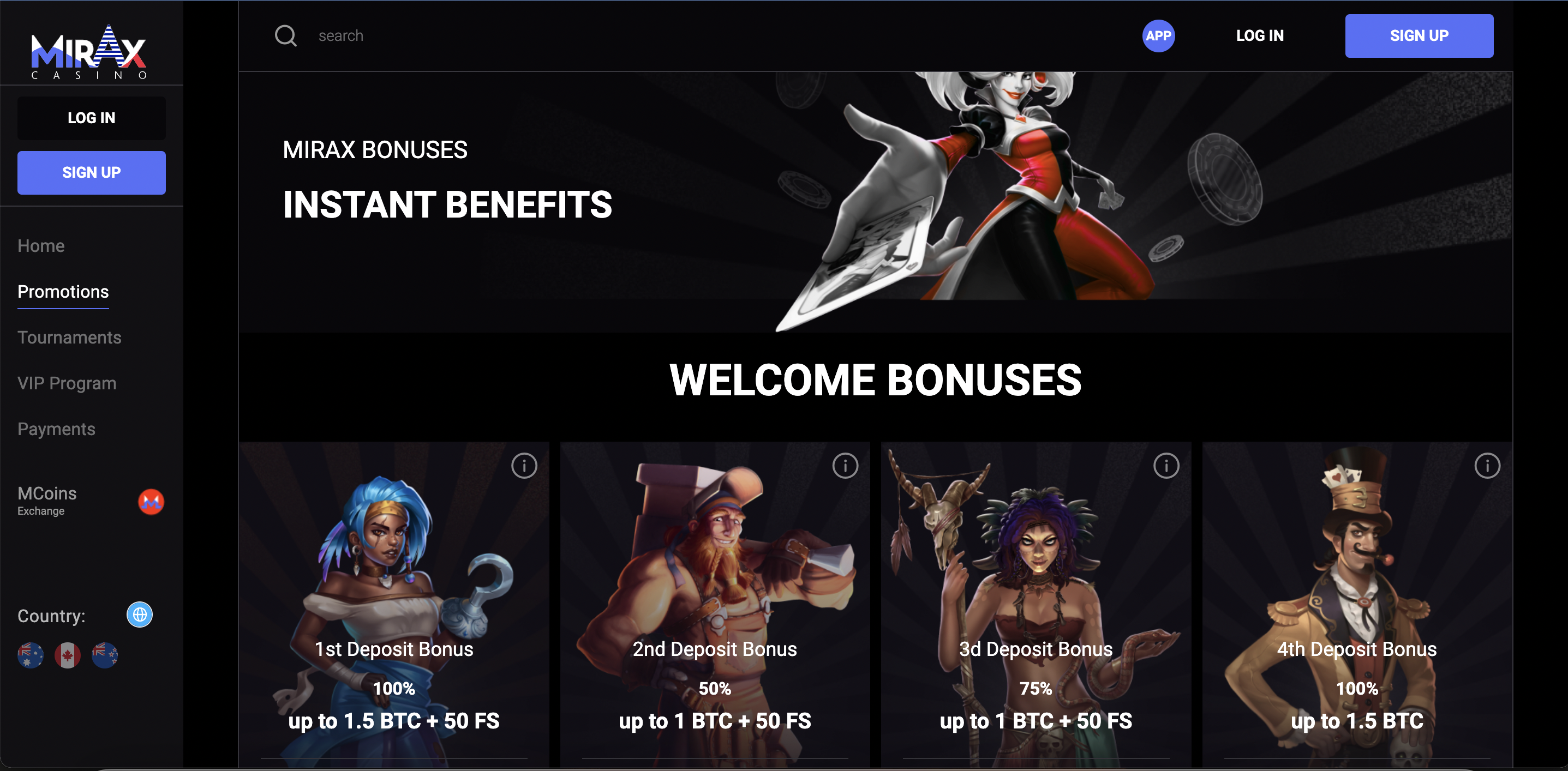1568x771 pixels.
Task: Select the New Zealand flag
Action: (105, 655)
